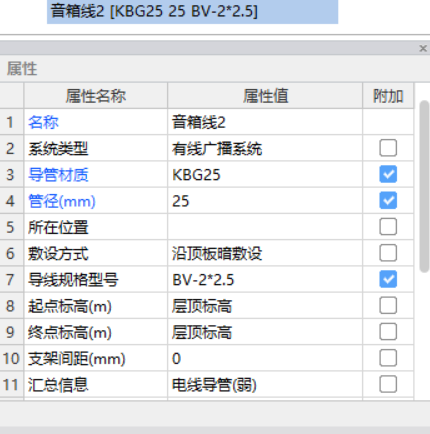The width and height of the screenshot is (430, 434).
Task: Click the 属性值 column header
Action: point(265,96)
